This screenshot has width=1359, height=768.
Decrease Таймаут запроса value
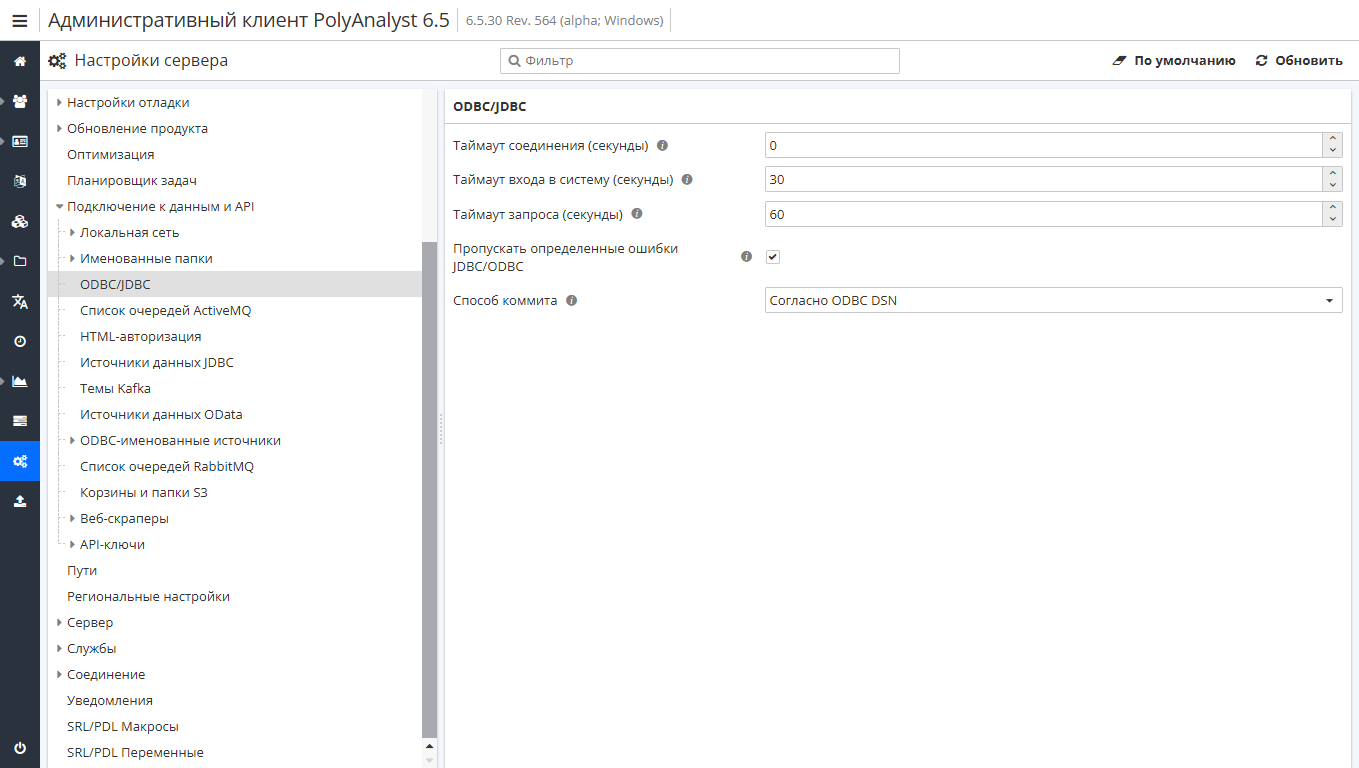coord(1332,220)
